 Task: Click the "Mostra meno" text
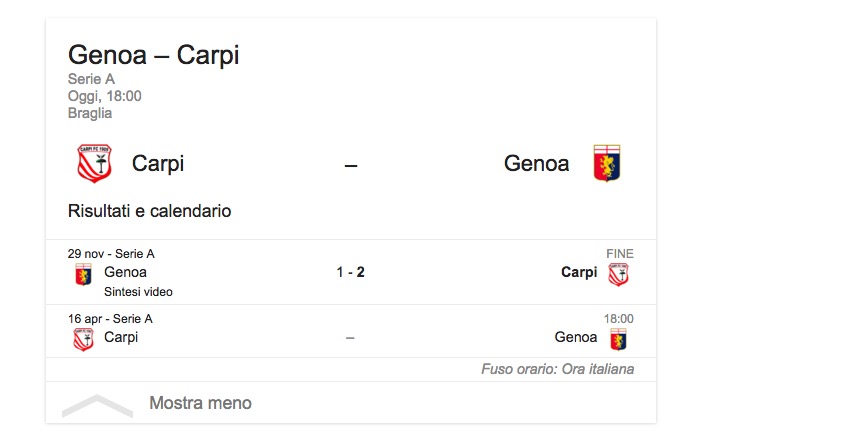(200, 403)
